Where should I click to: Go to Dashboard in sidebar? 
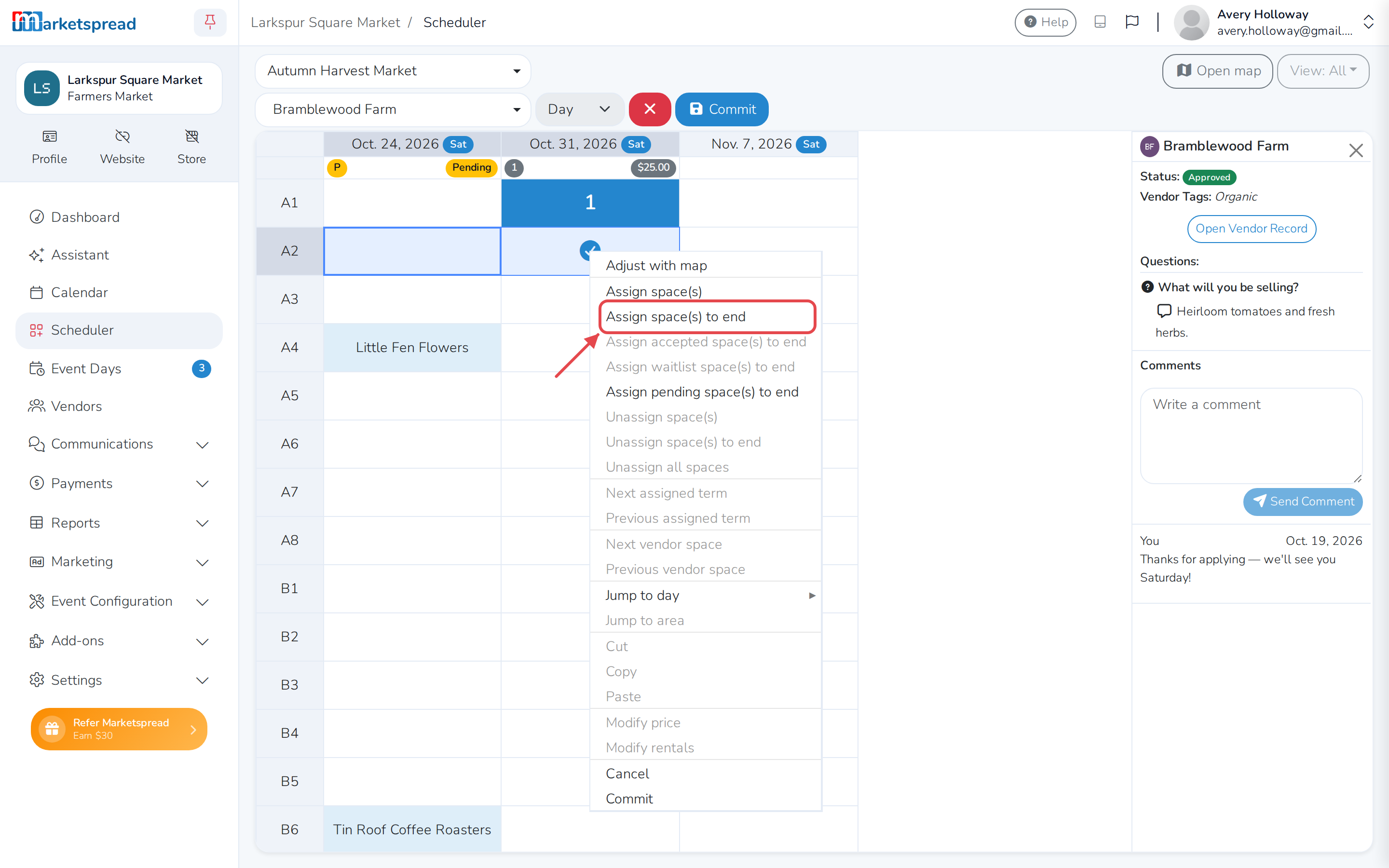coord(119,217)
